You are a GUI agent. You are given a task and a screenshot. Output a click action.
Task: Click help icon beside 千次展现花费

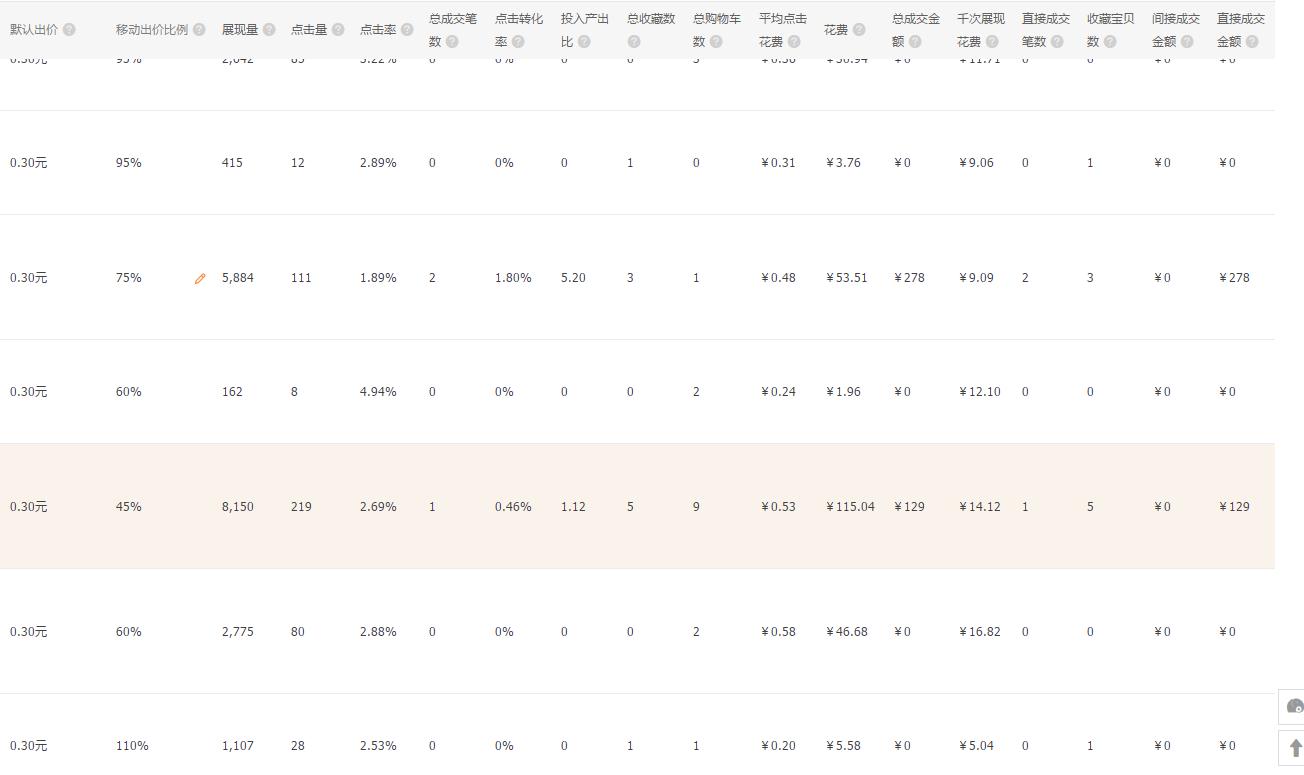tap(992, 42)
